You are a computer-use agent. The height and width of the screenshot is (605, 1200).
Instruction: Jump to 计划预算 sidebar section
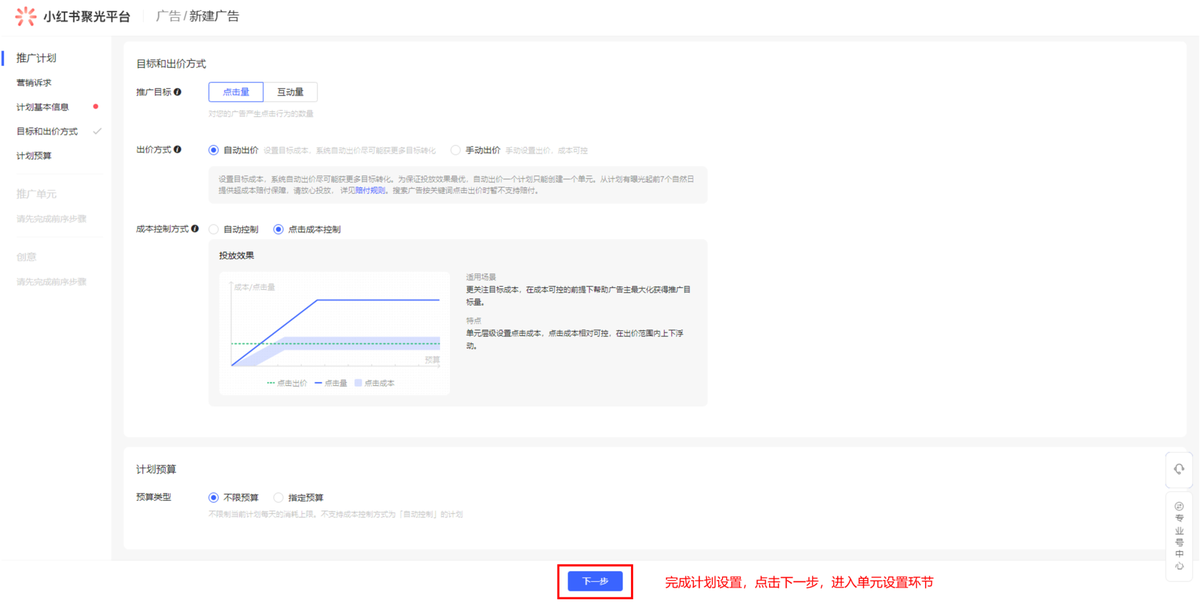click(34, 156)
